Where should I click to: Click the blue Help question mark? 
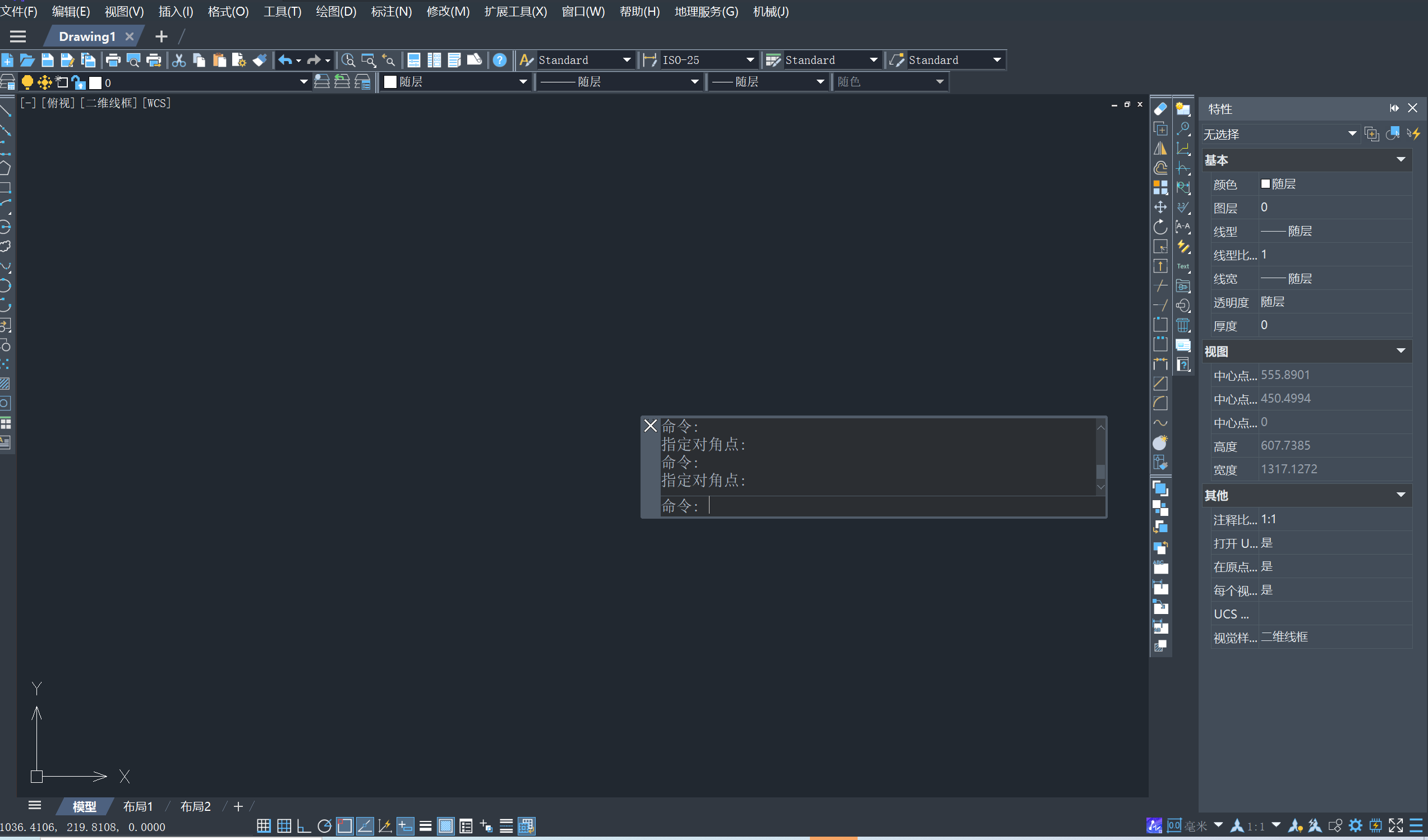pyautogui.click(x=499, y=60)
